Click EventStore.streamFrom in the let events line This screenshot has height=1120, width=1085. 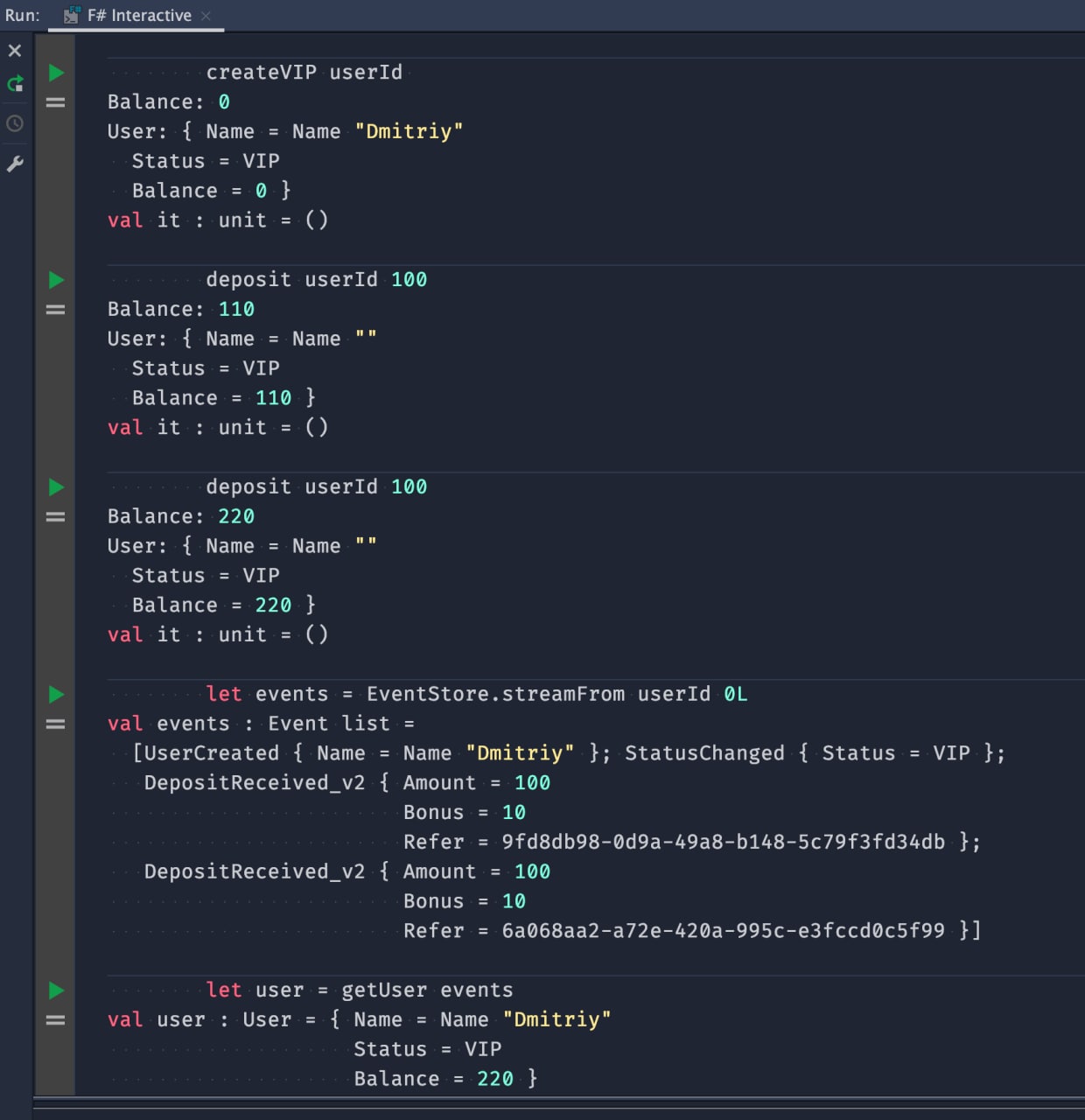click(x=495, y=694)
